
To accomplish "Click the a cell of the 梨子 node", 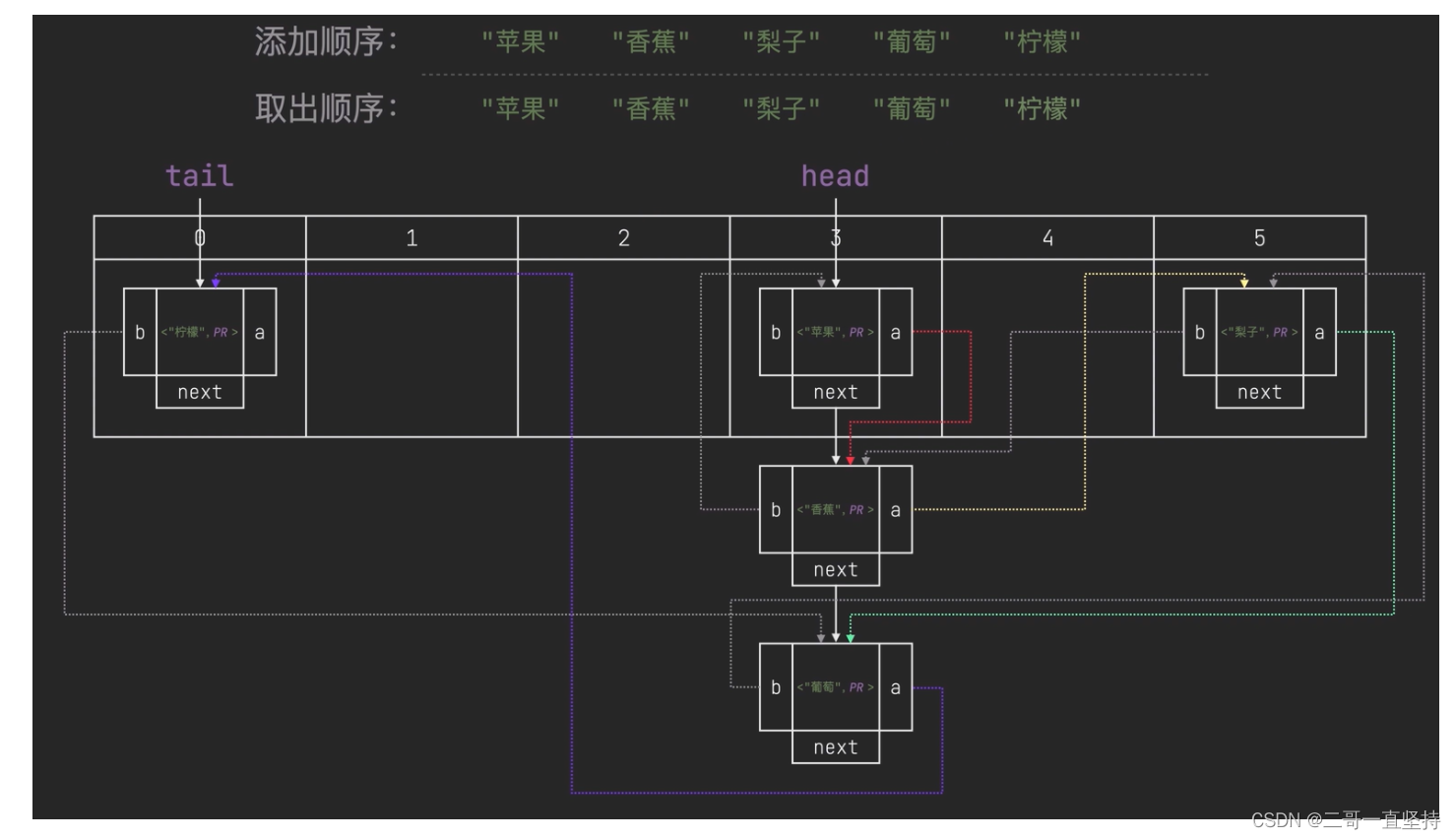I will click(1320, 332).
